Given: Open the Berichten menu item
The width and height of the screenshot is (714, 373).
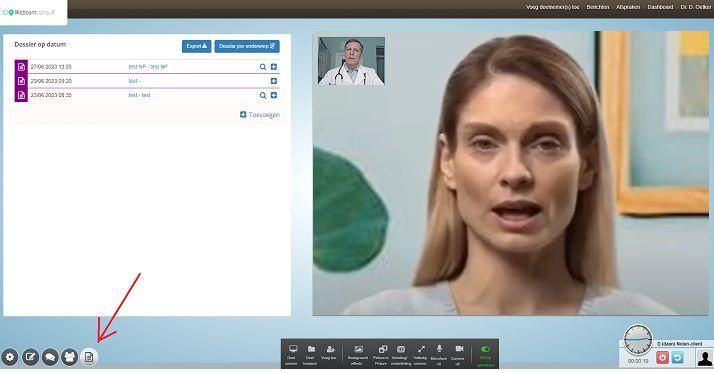Looking at the screenshot, I should pyautogui.click(x=597, y=7).
